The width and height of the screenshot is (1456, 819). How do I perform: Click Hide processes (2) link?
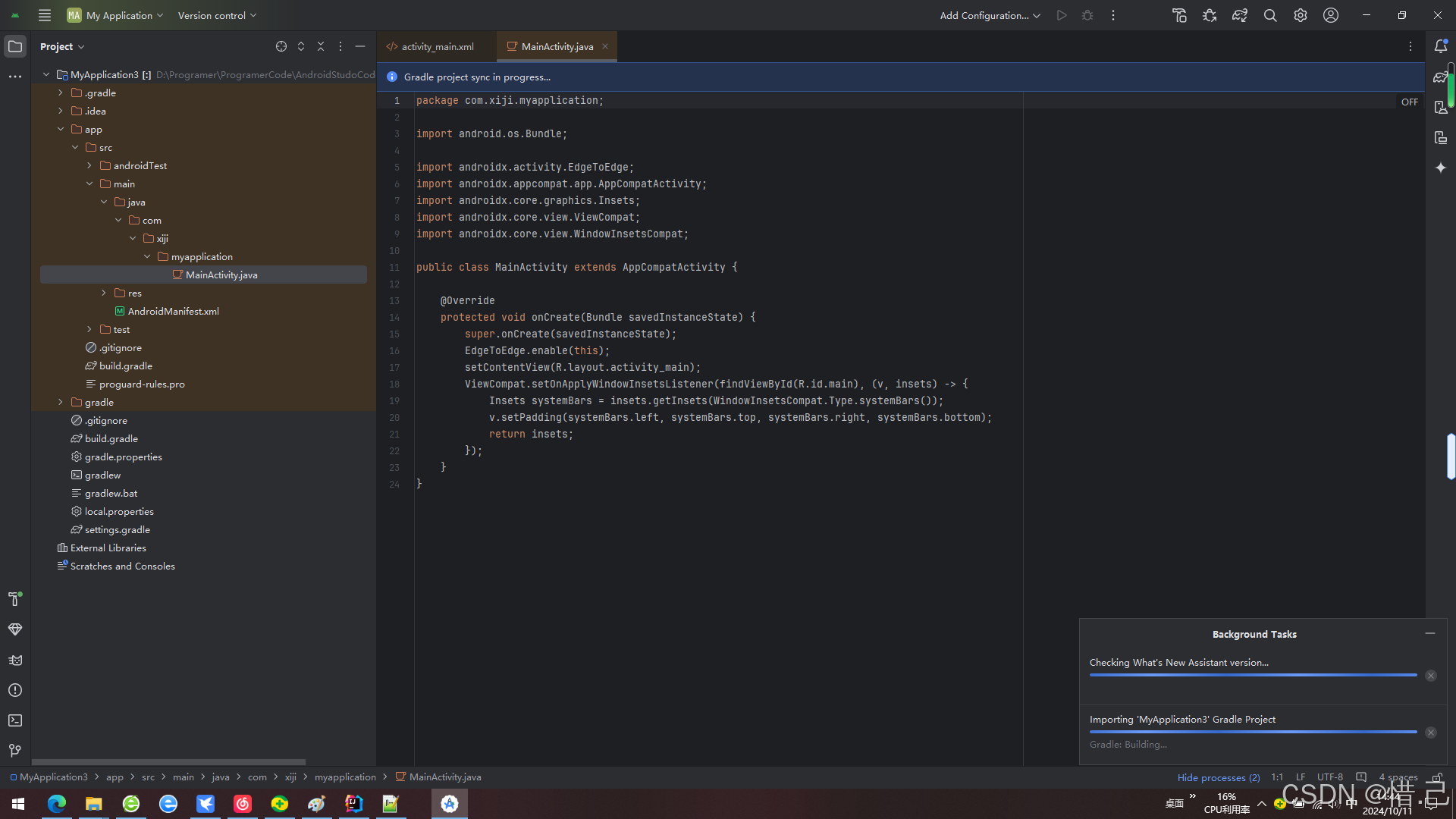pyautogui.click(x=1218, y=777)
